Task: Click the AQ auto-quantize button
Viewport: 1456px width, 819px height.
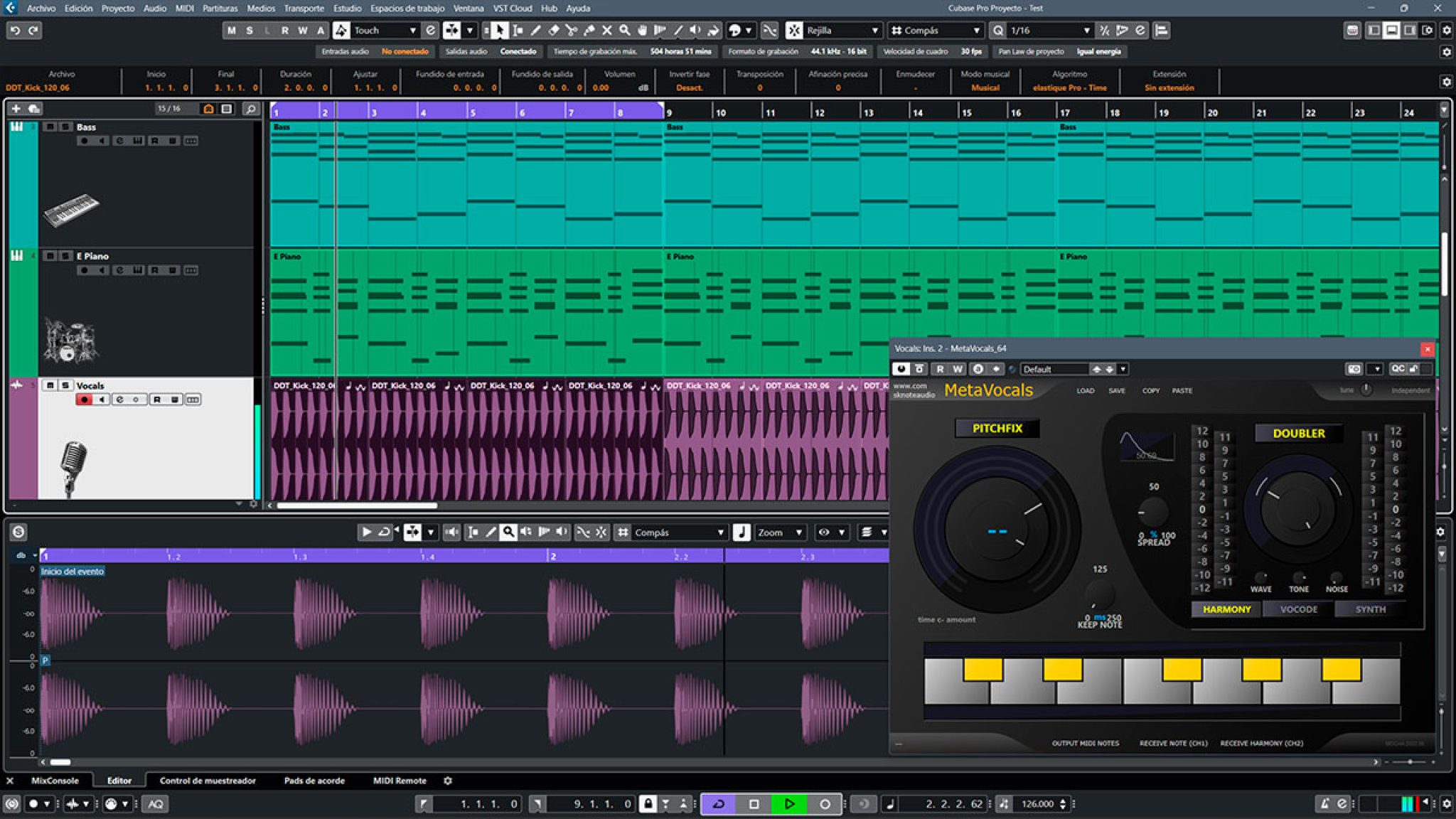Action: pyautogui.click(x=156, y=804)
